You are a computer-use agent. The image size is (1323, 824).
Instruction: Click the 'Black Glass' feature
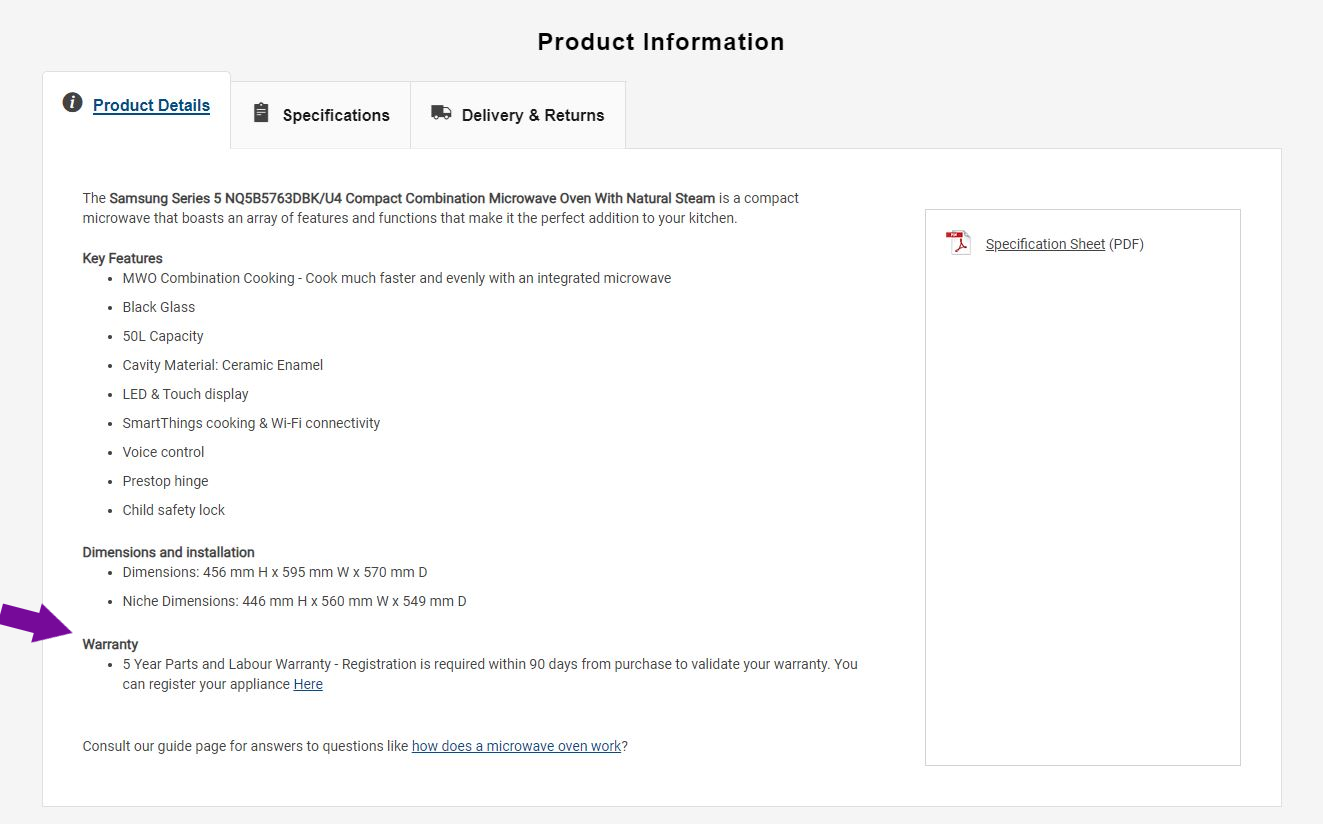(159, 307)
